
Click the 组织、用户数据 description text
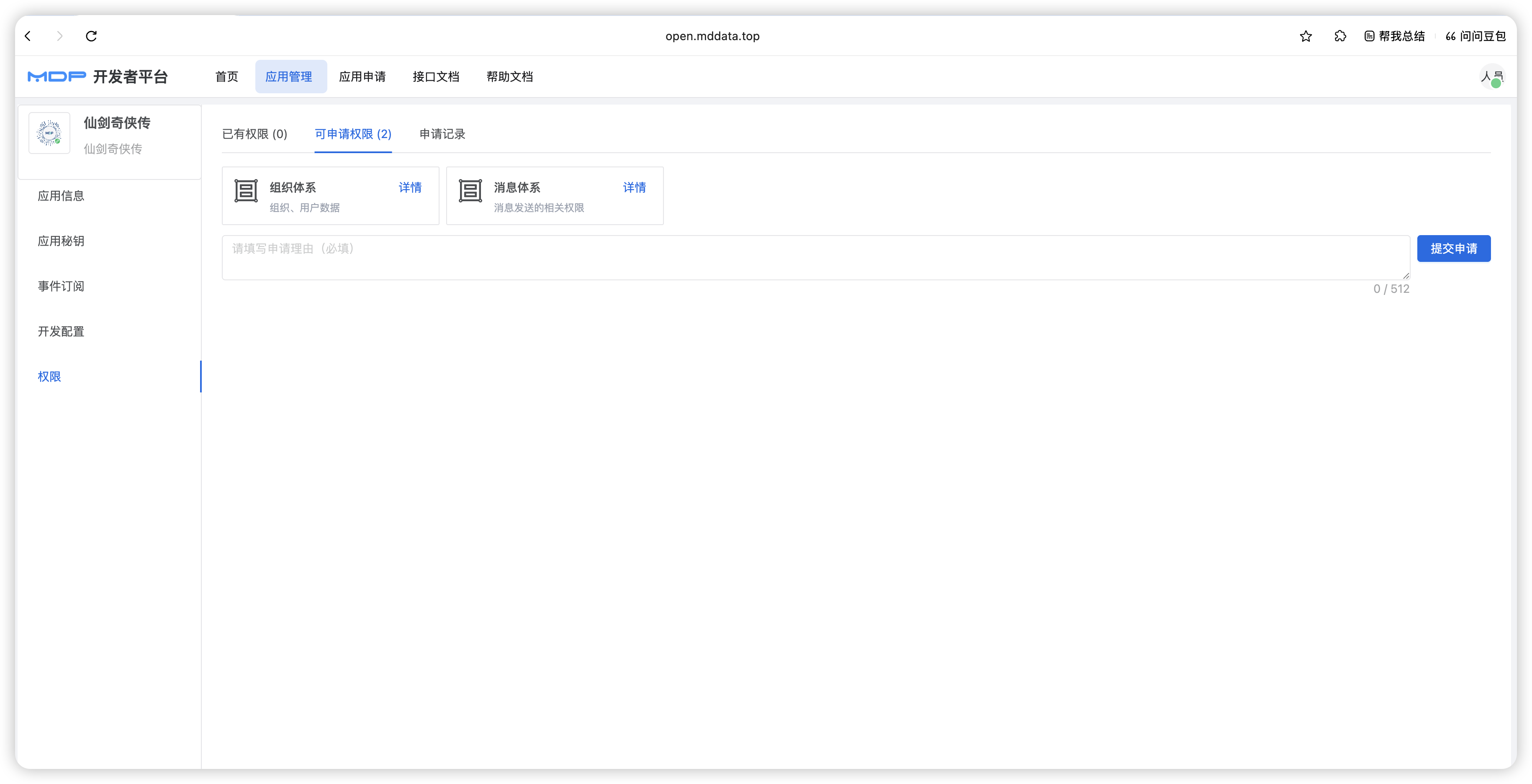(x=304, y=208)
